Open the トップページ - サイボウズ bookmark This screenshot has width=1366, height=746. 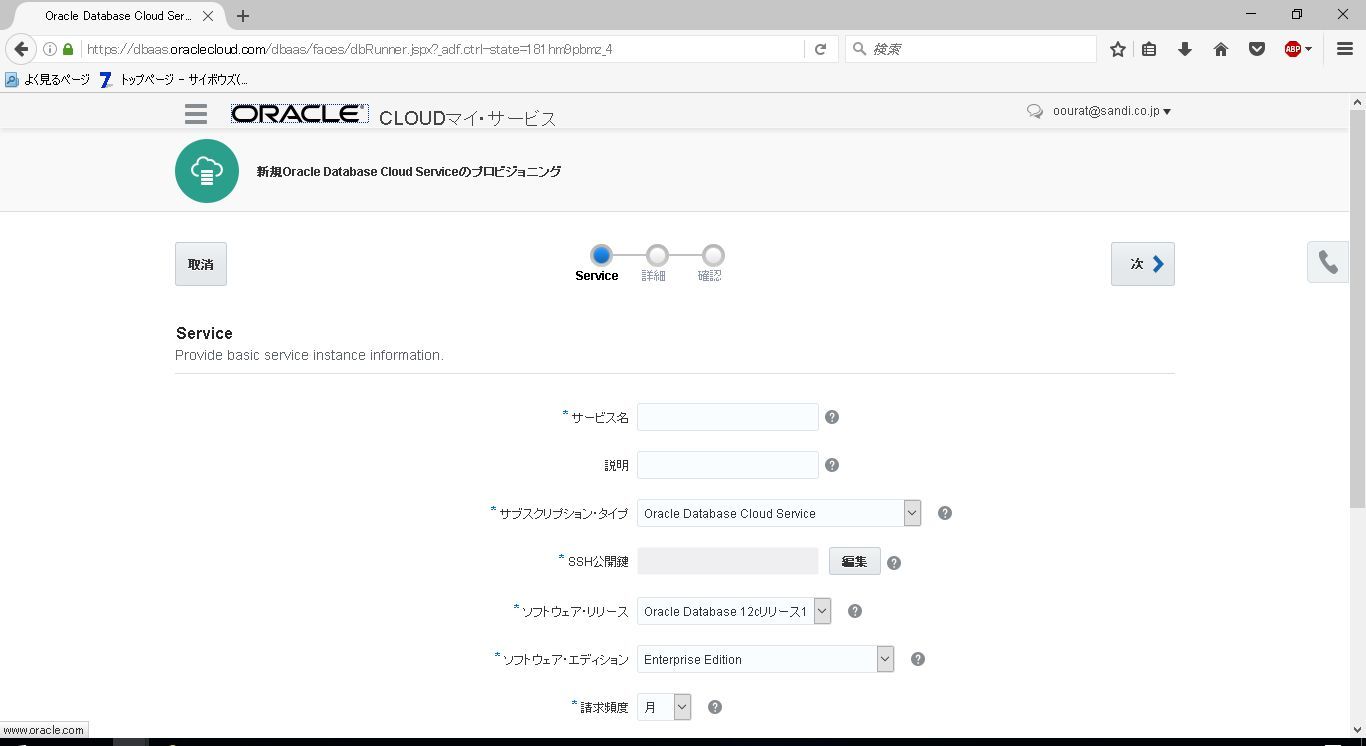click(174, 80)
